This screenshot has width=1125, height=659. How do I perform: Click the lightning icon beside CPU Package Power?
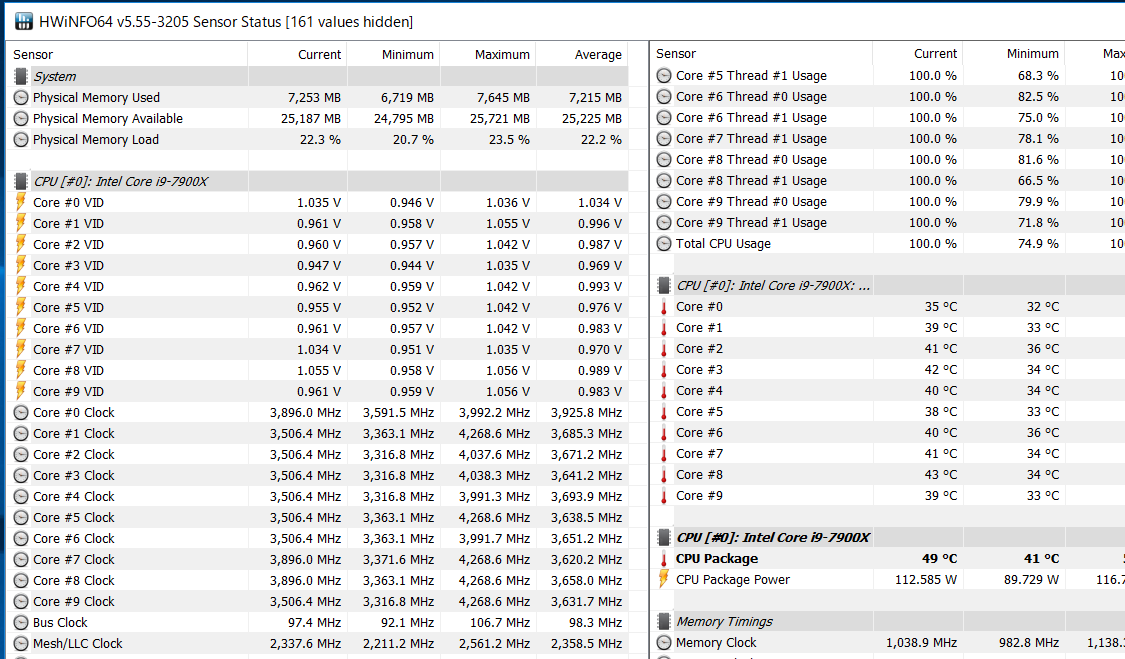[664, 579]
